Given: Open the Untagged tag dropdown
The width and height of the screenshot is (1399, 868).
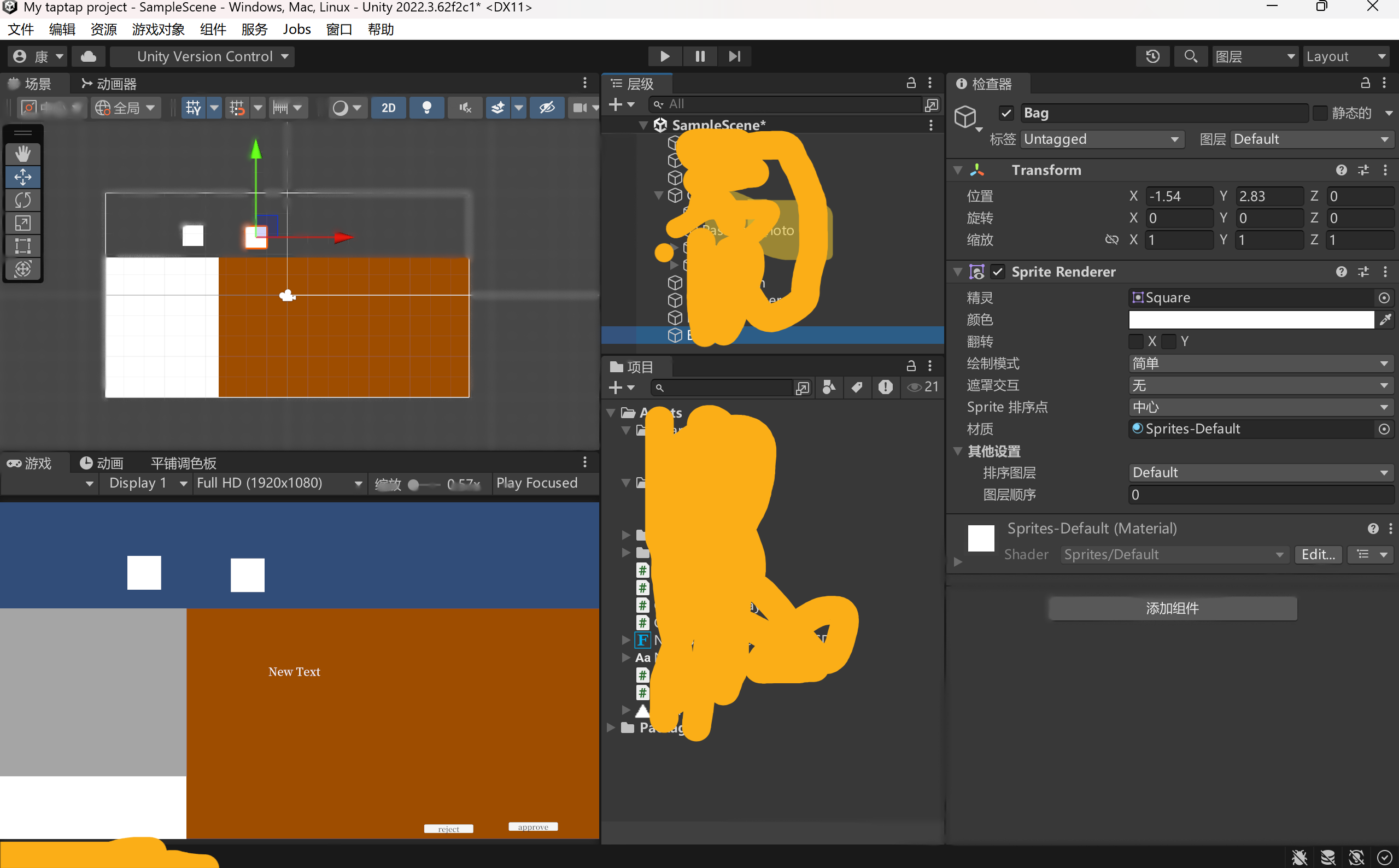Looking at the screenshot, I should pyautogui.click(x=1102, y=139).
